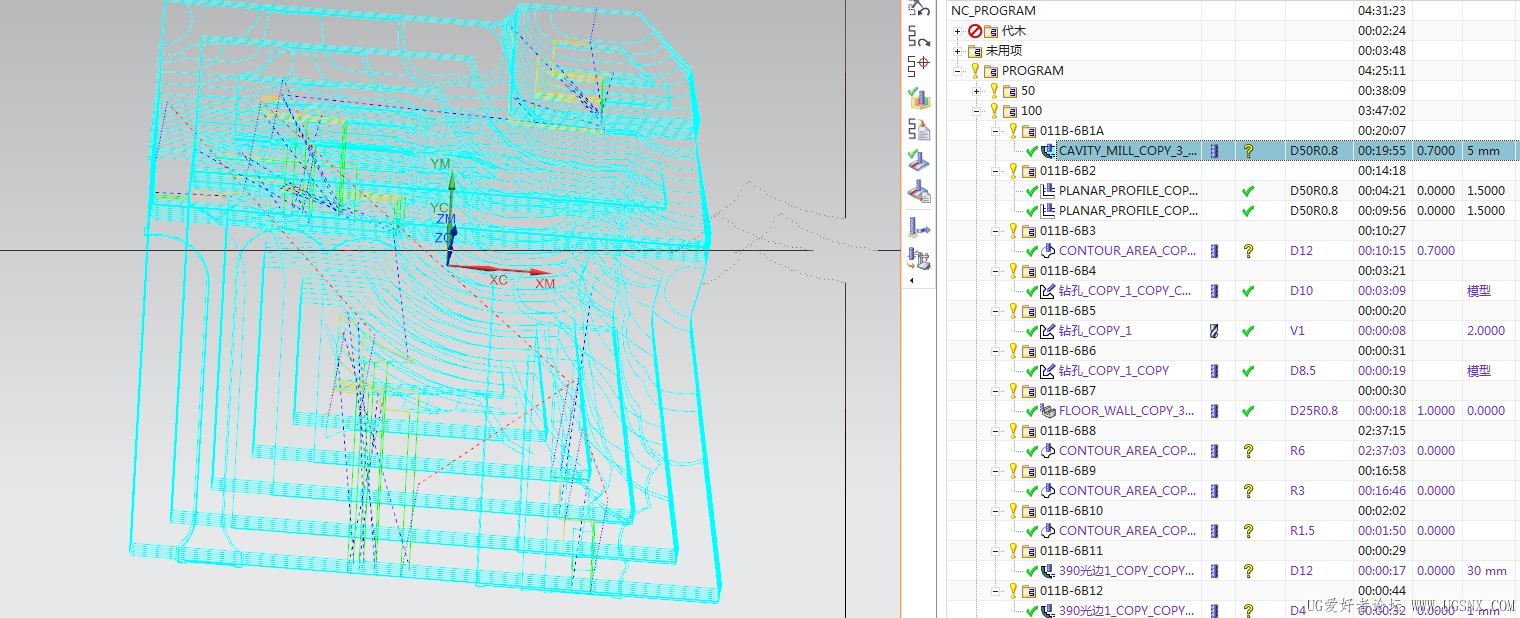Expand the 代木 program group
This screenshot has width=1520, height=618.
pyautogui.click(x=958, y=31)
